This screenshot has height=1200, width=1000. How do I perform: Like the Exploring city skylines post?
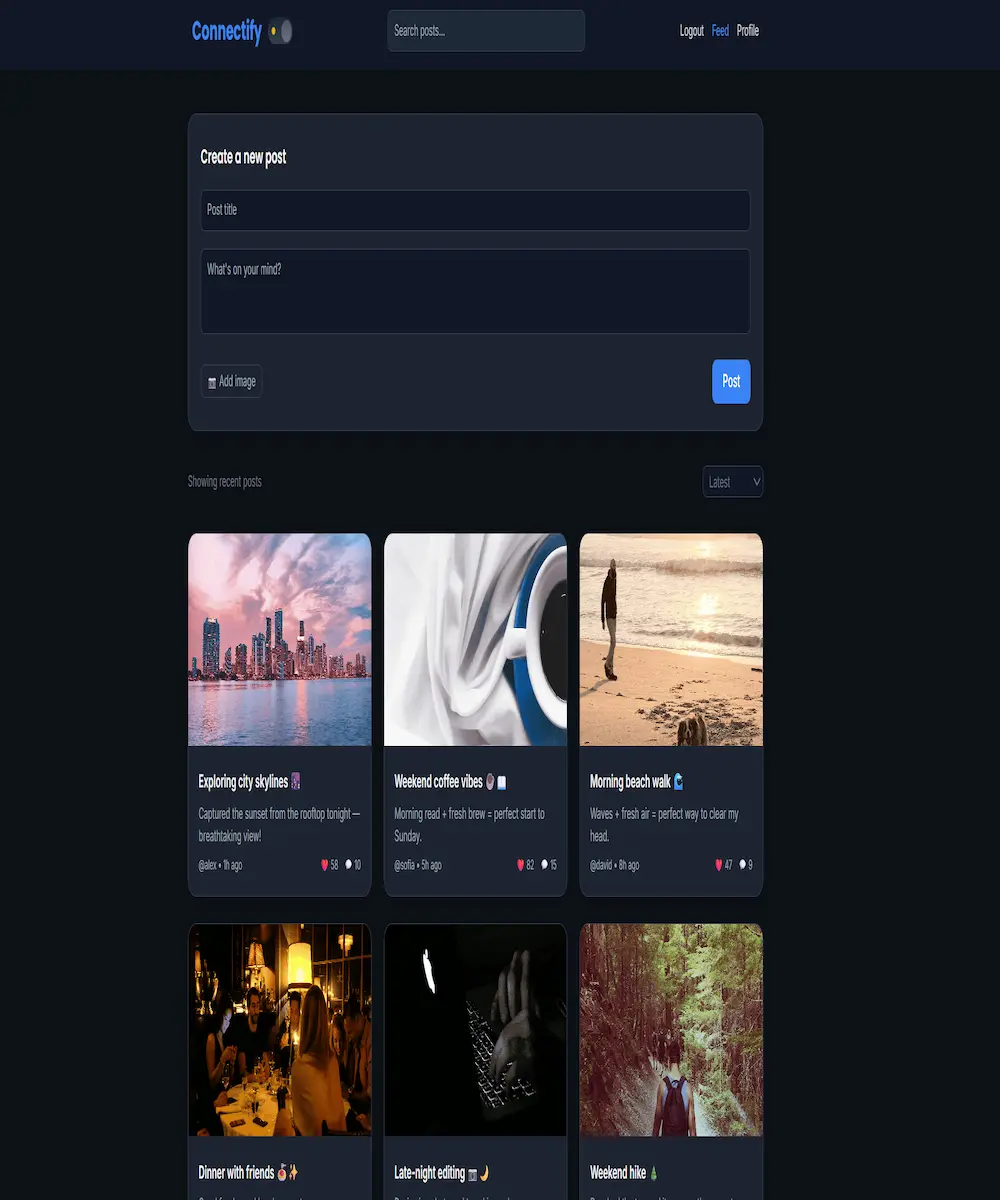tap(325, 865)
